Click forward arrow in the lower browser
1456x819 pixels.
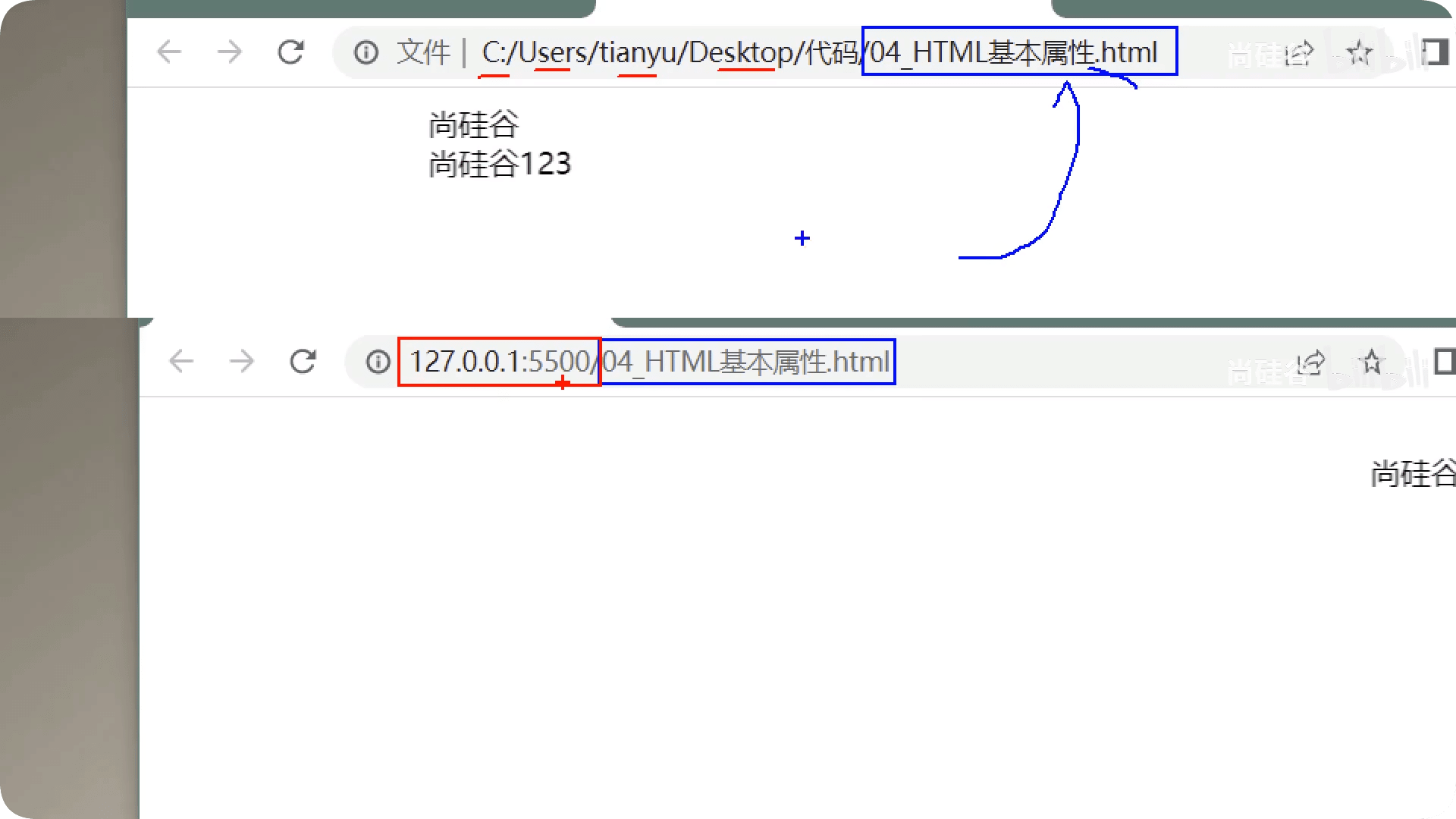(241, 361)
